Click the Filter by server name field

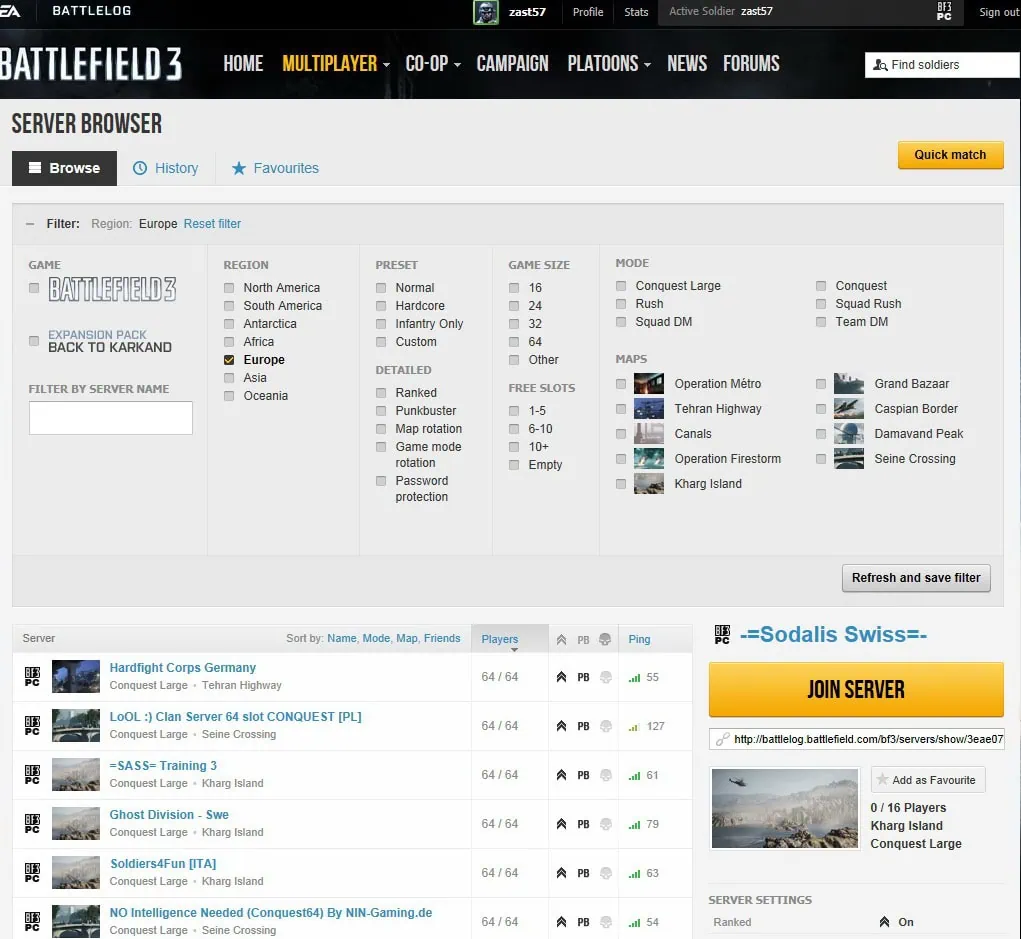pyautogui.click(x=111, y=418)
